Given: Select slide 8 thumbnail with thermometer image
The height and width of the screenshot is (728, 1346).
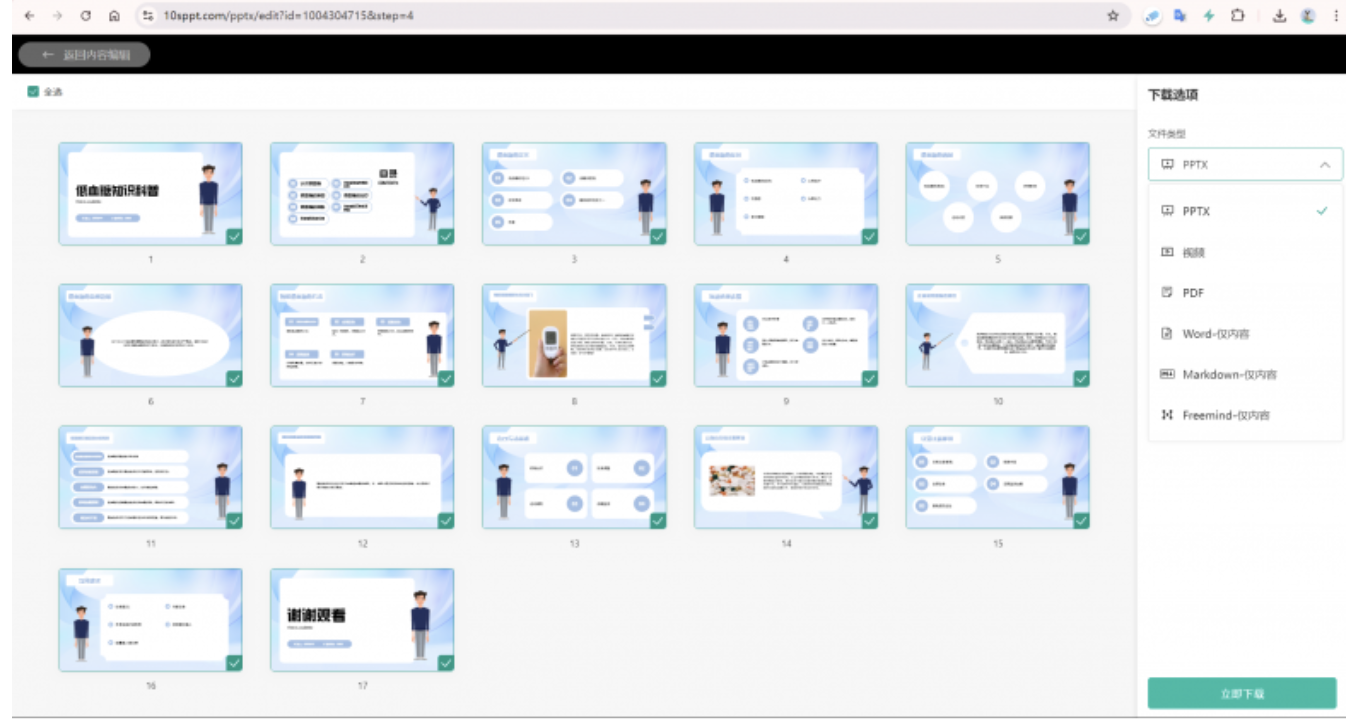Looking at the screenshot, I should point(573,335).
